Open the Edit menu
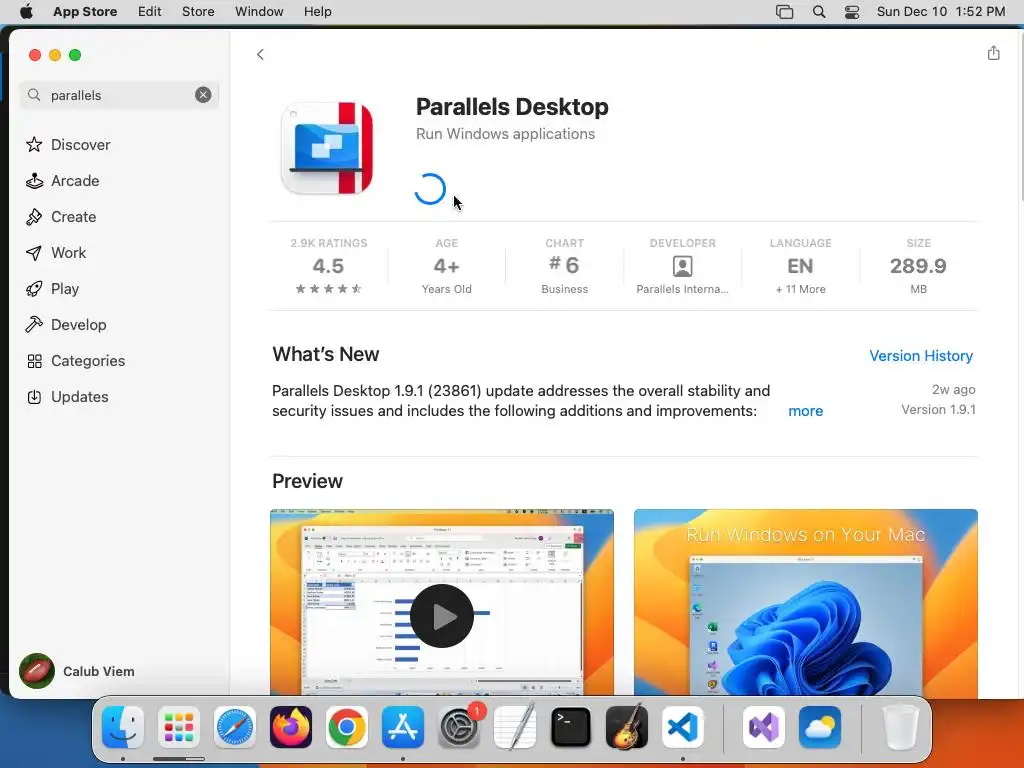 [150, 12]
